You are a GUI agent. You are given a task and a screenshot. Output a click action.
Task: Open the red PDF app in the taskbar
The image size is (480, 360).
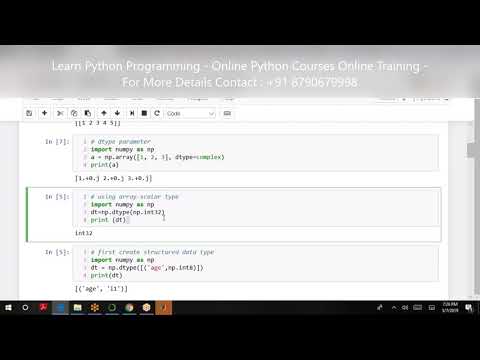43,308
